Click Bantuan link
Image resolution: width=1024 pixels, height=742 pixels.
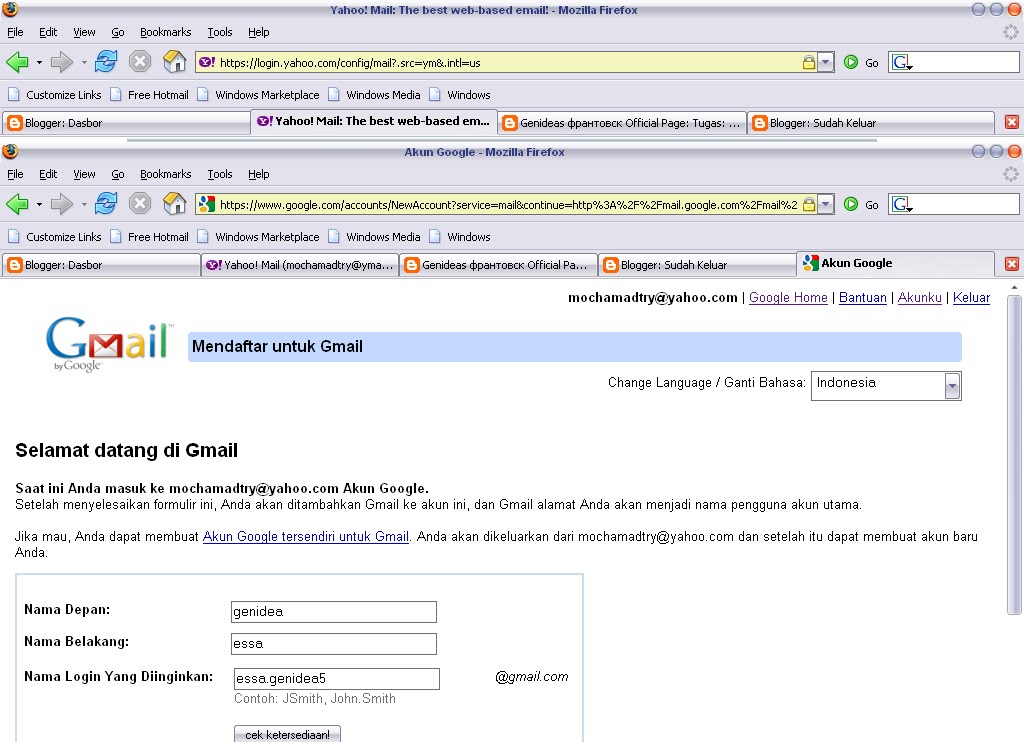[863, 297]
